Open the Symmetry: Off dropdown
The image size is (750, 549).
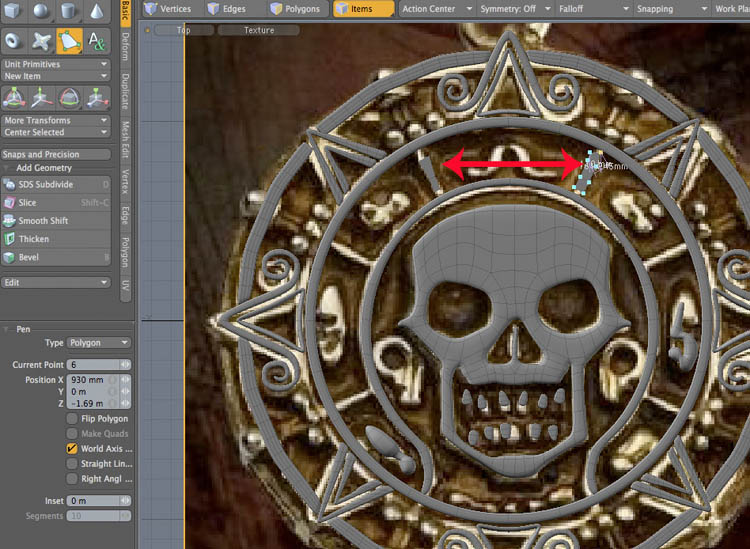pos(515,9)
